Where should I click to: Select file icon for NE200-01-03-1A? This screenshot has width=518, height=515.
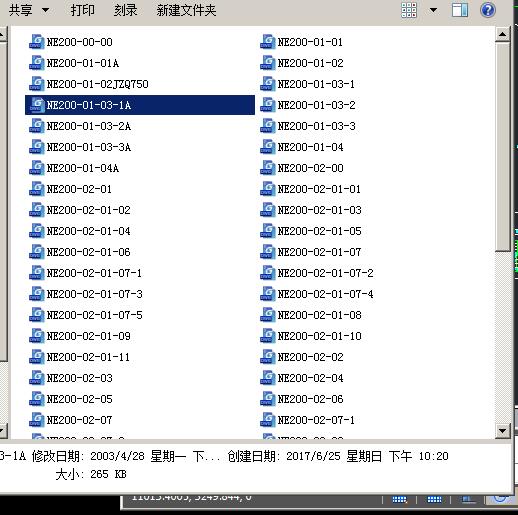click(x=37, y=105)
